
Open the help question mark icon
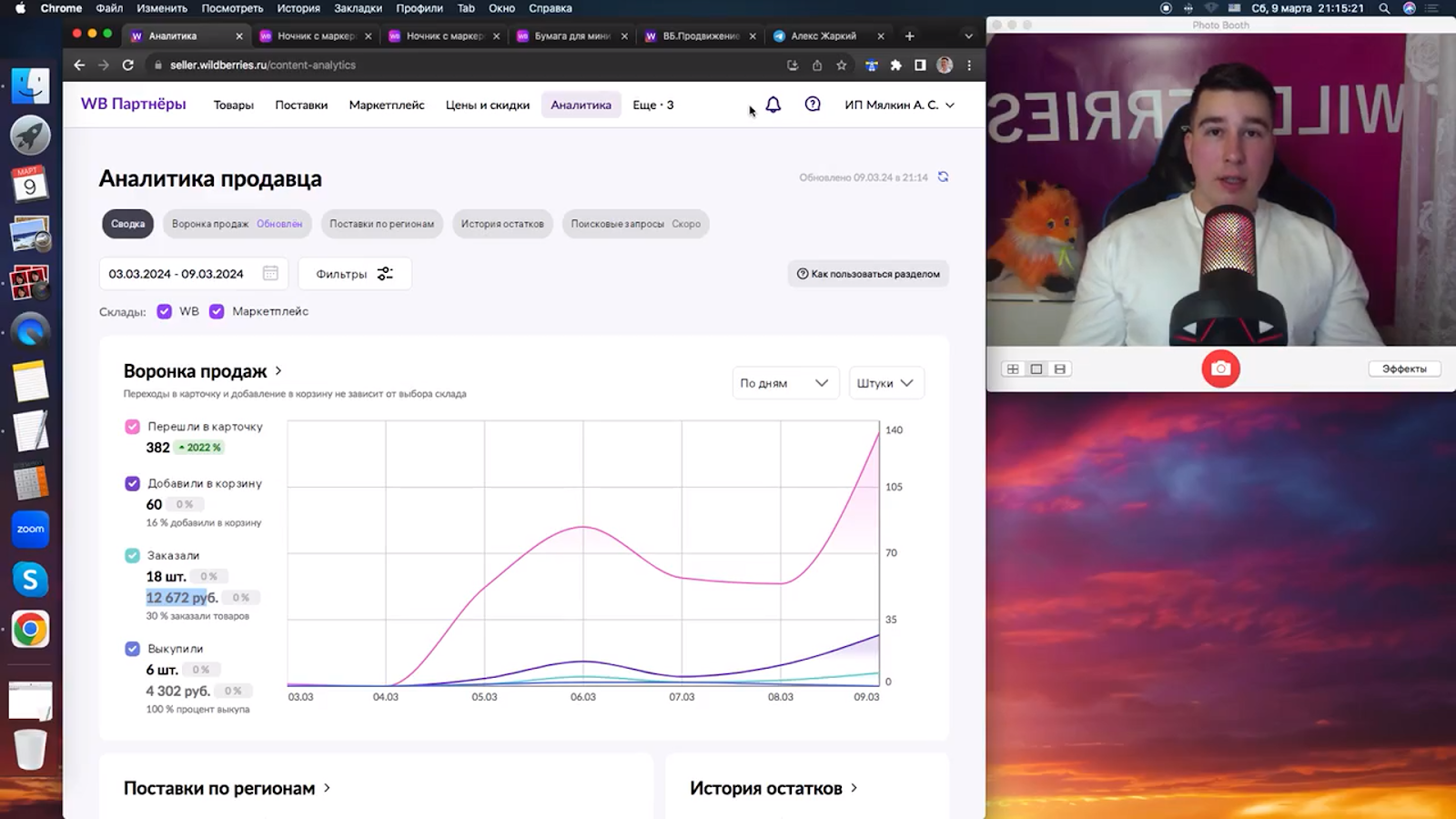(813, 105)
